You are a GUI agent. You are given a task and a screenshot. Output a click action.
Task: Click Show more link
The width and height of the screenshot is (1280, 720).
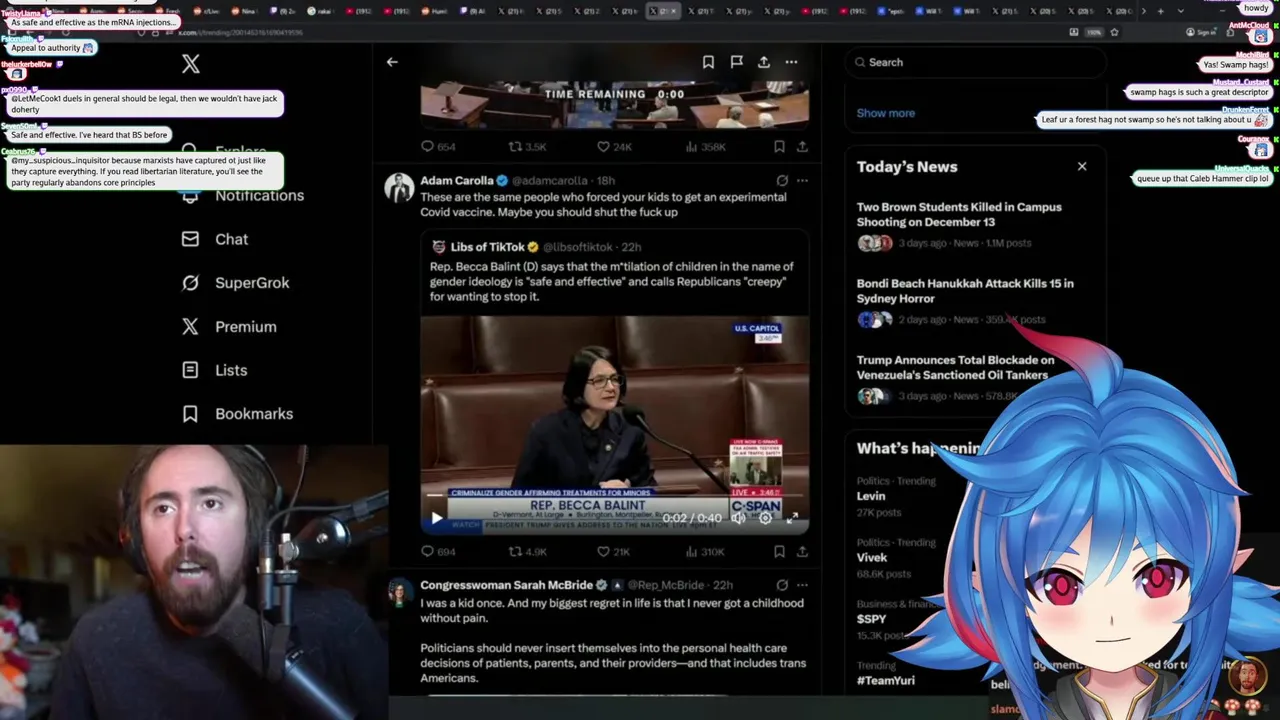(x=885, y=113)
